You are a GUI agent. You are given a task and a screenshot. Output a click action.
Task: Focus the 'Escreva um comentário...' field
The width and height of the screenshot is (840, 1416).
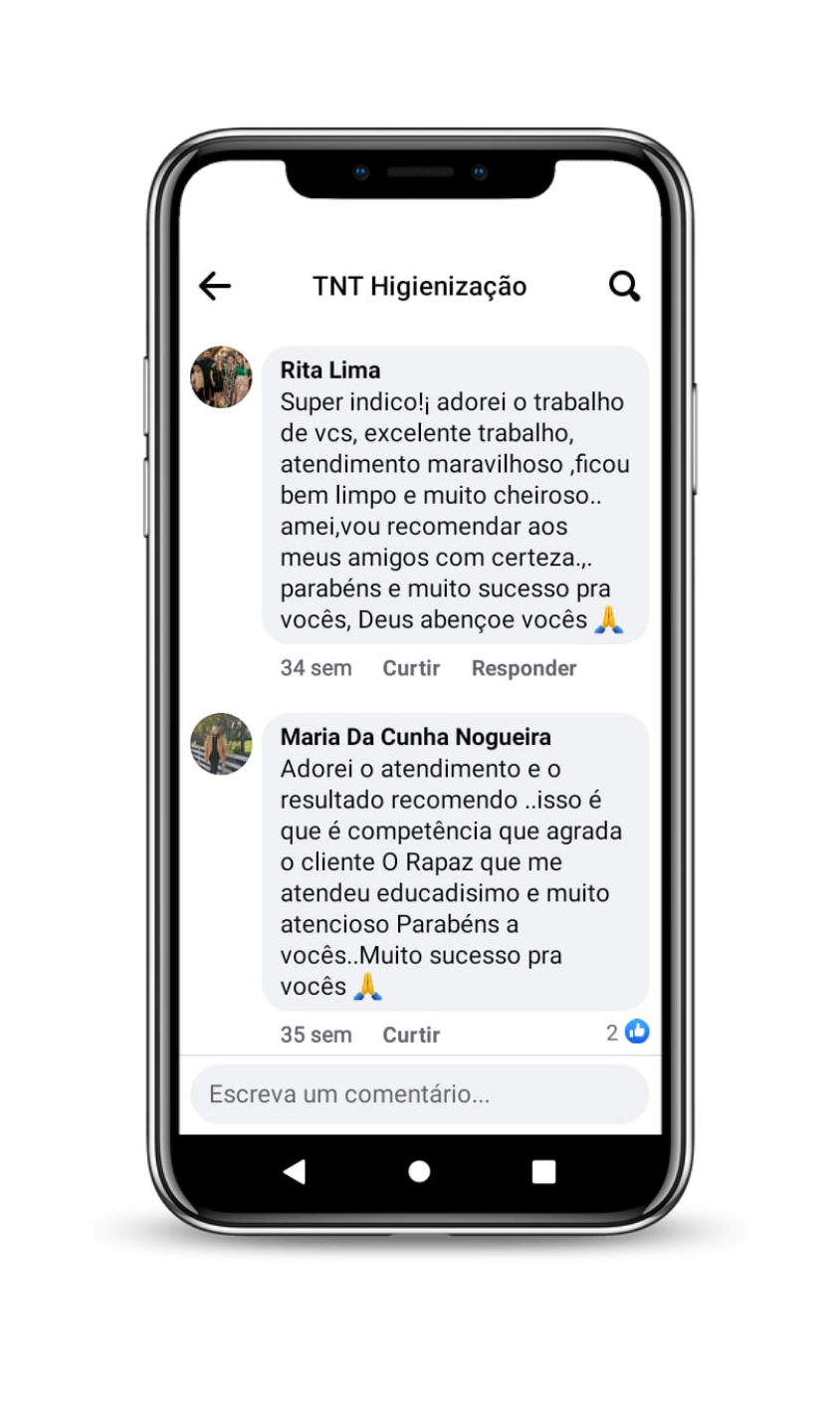(x=419, y=1094)
